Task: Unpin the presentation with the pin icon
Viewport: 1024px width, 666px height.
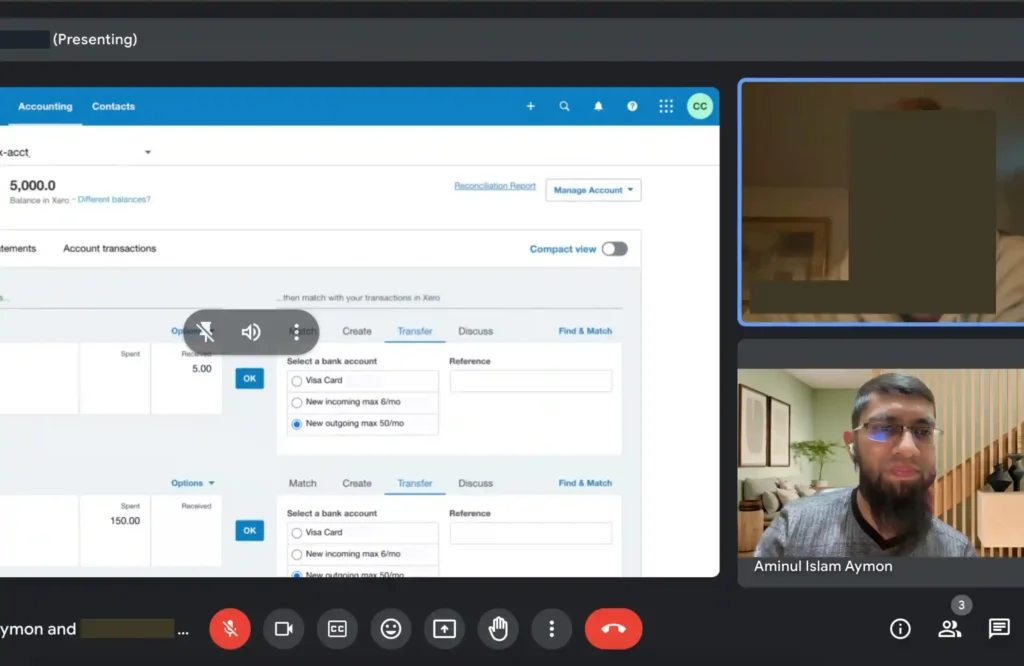Action: click(x=206, y=332)
